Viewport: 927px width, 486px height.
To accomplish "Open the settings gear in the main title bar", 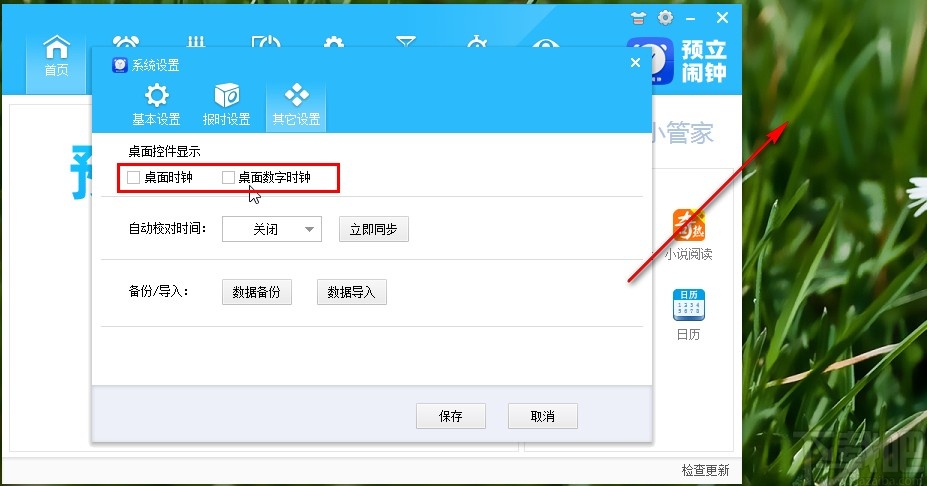I will coord(666,18).
